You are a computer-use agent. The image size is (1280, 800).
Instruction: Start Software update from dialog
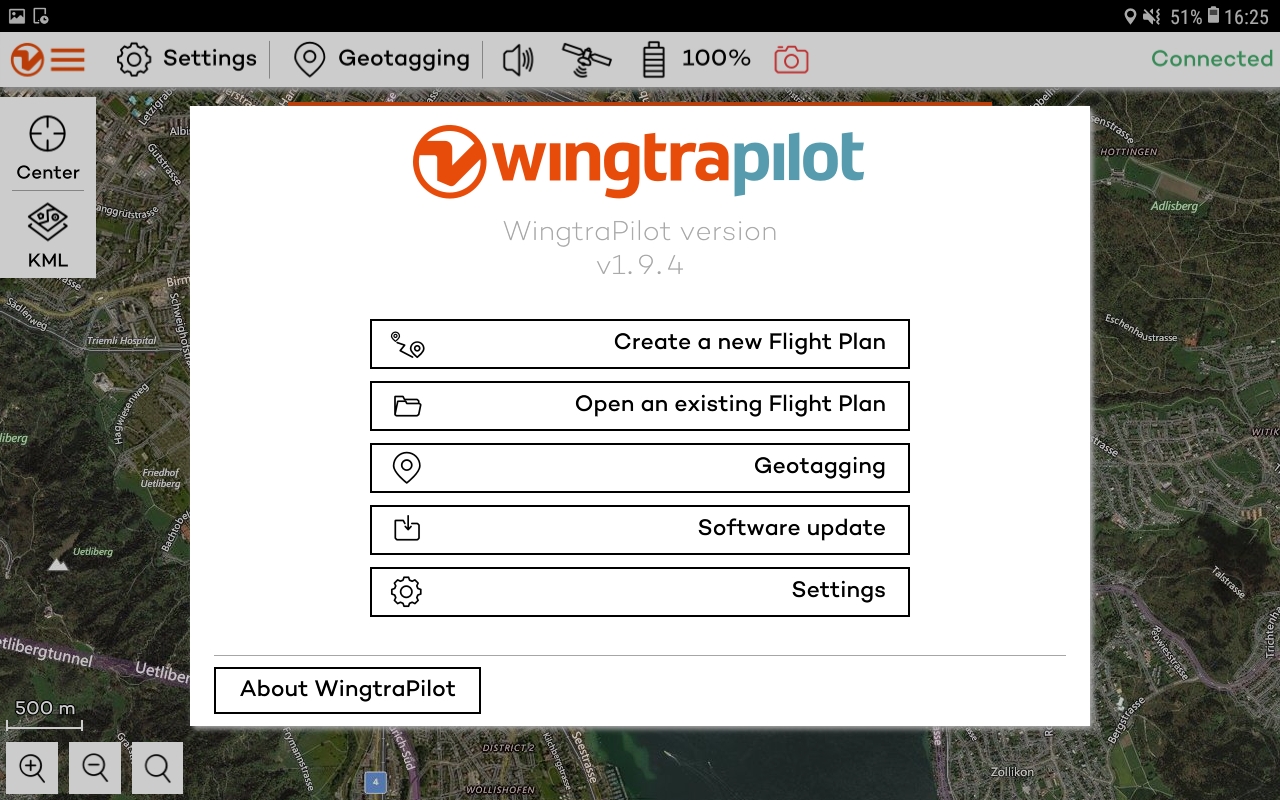(640, 529)
